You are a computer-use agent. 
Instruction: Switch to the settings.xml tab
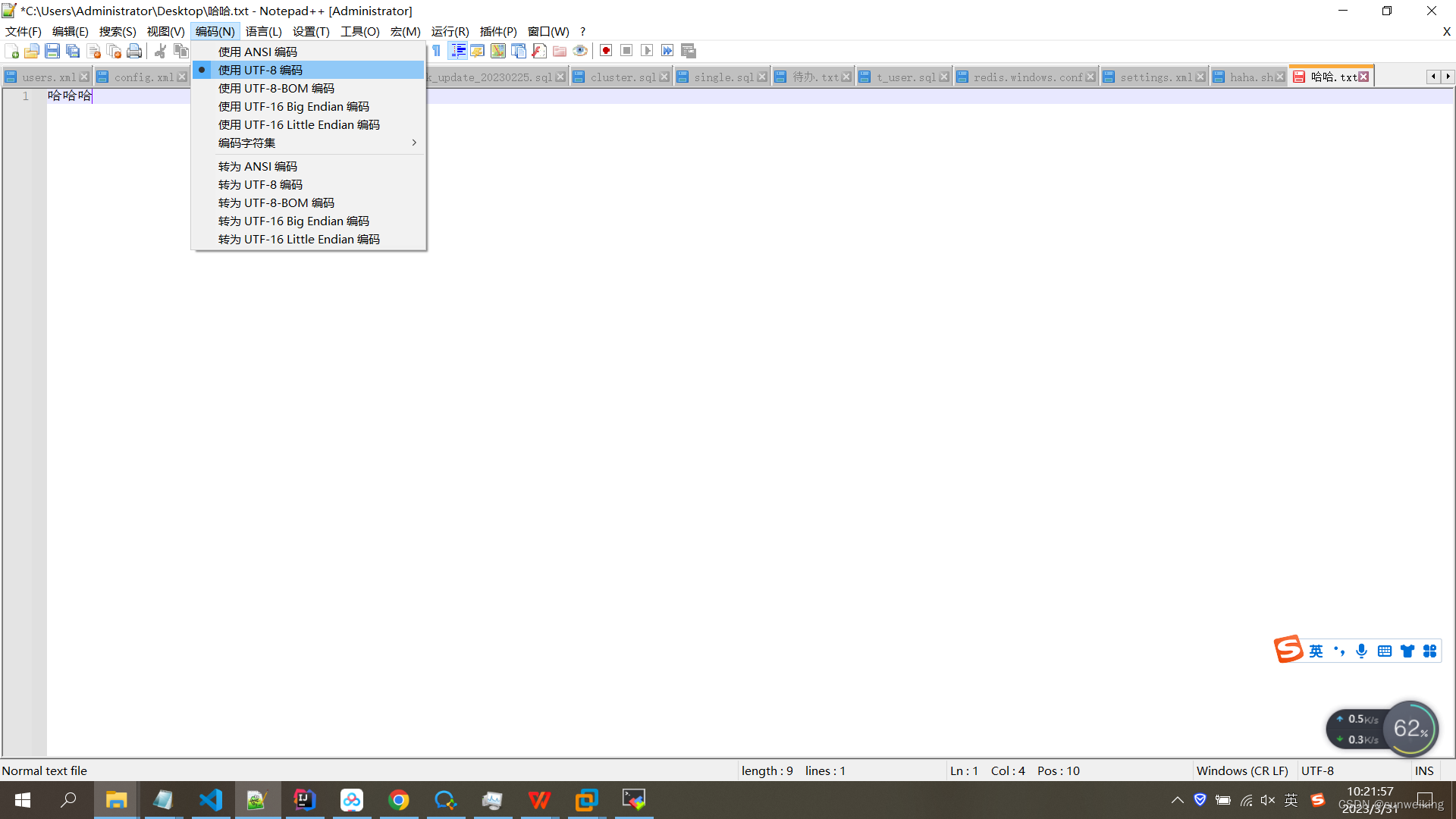pos(1156,77)
